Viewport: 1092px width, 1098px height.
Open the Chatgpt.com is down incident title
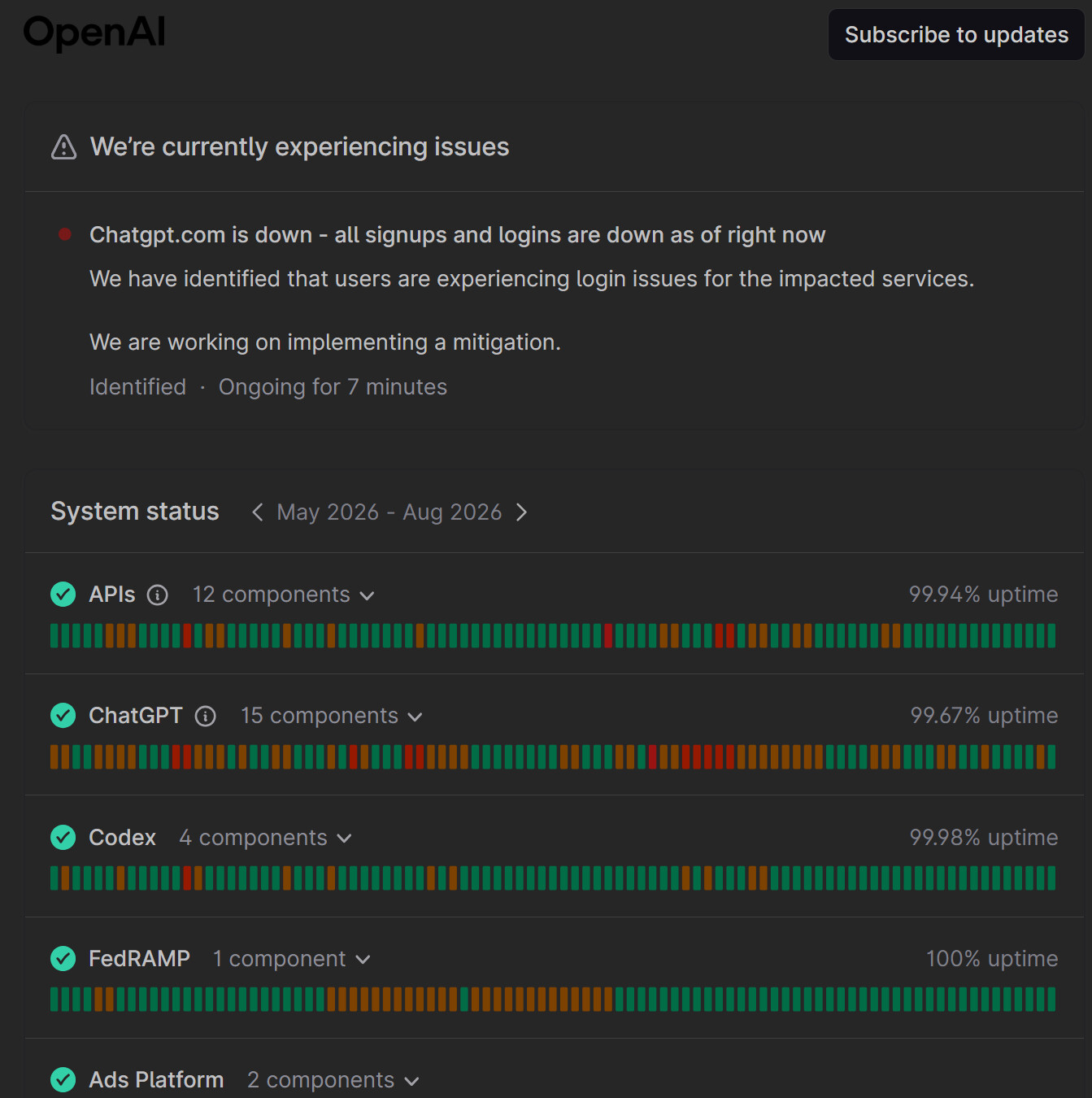(457, 235)
